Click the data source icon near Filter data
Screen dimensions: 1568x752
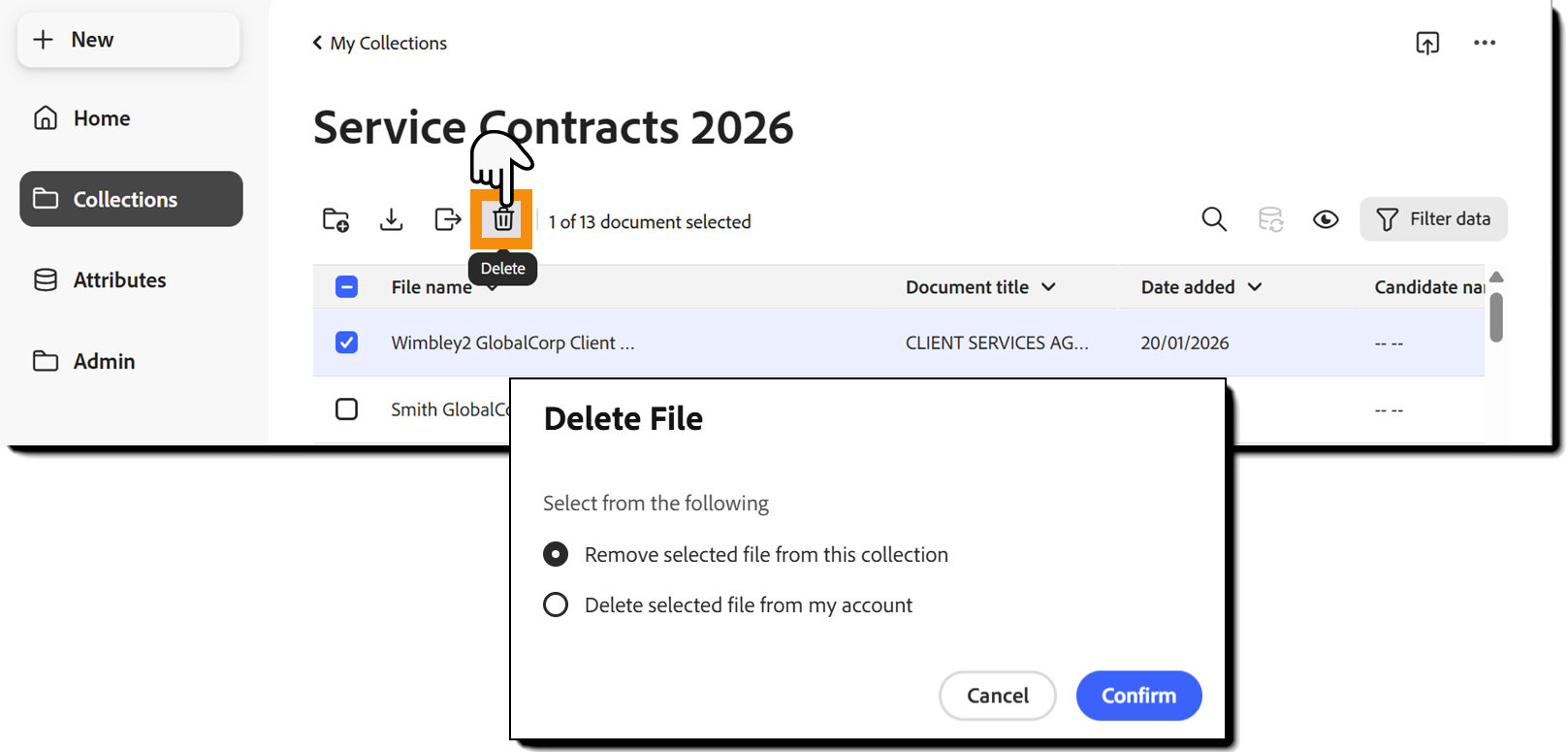[1270, 219]
